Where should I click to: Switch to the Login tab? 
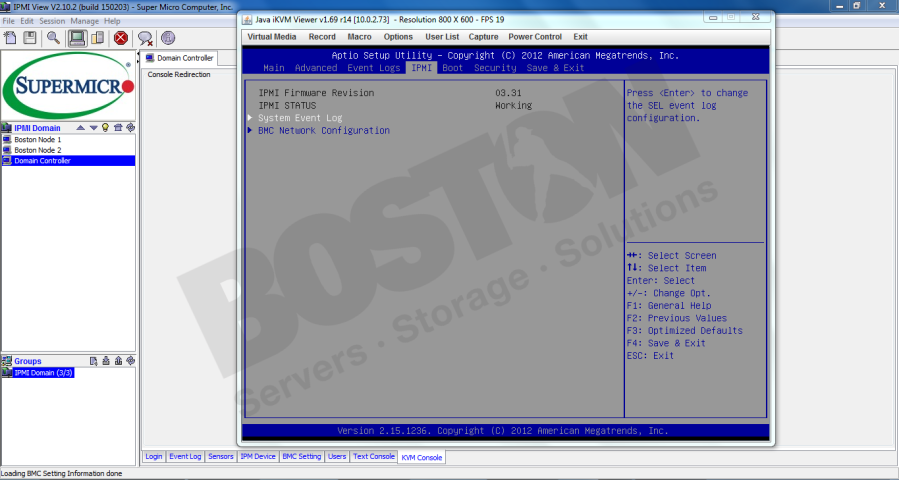154,456
